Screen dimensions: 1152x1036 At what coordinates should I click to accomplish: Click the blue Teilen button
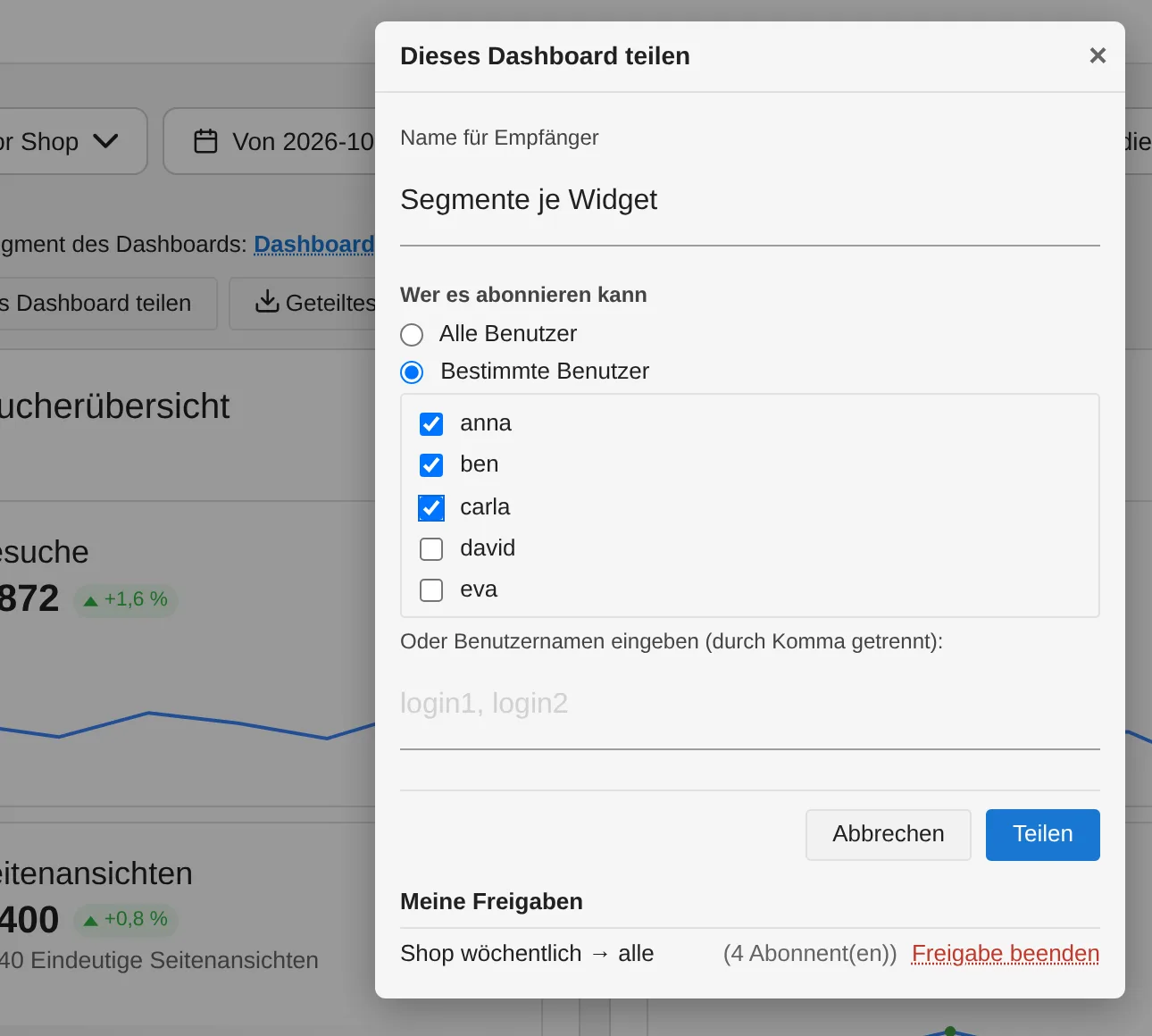tap(1042, 834)
